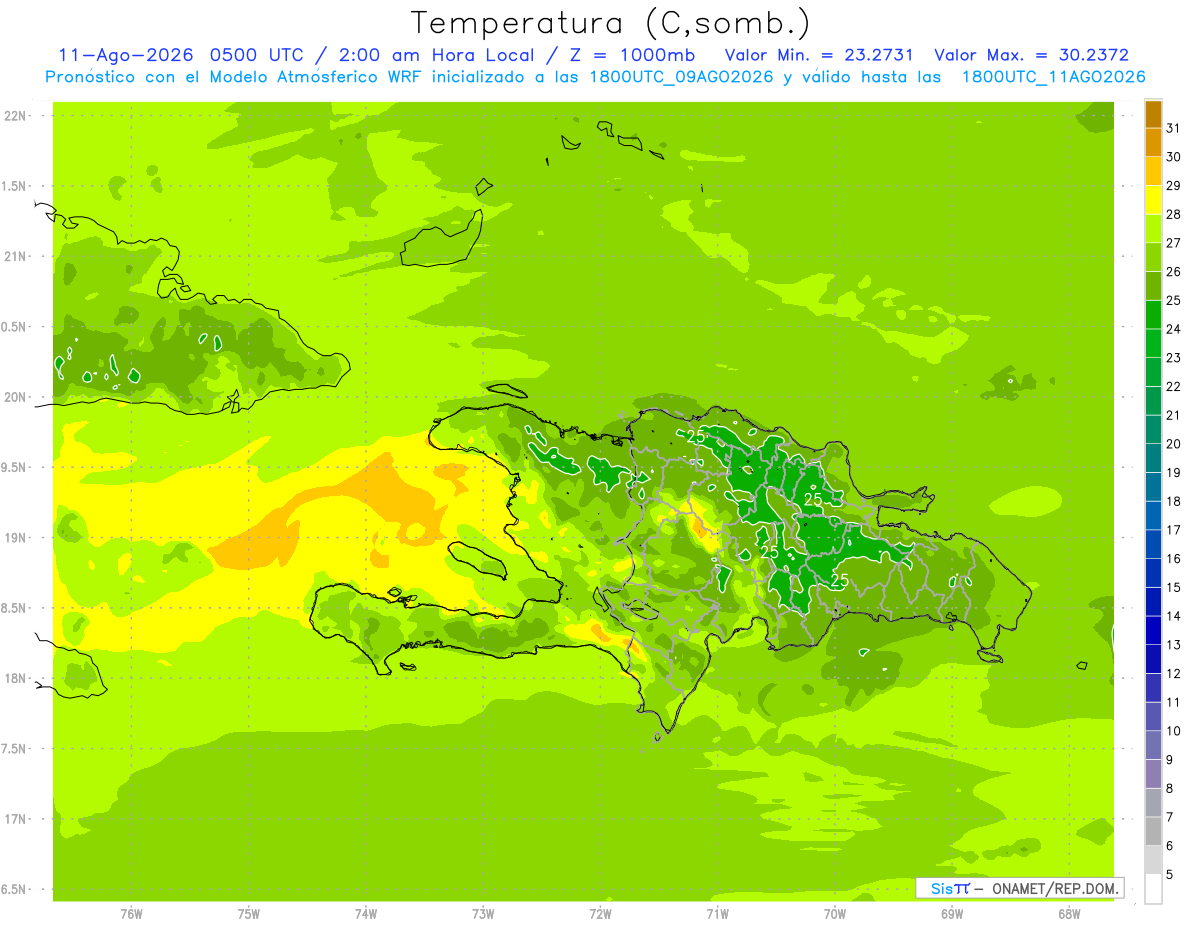Click the "69W" longitude axis label
The image size is (1200, 927).
(951, 914)
